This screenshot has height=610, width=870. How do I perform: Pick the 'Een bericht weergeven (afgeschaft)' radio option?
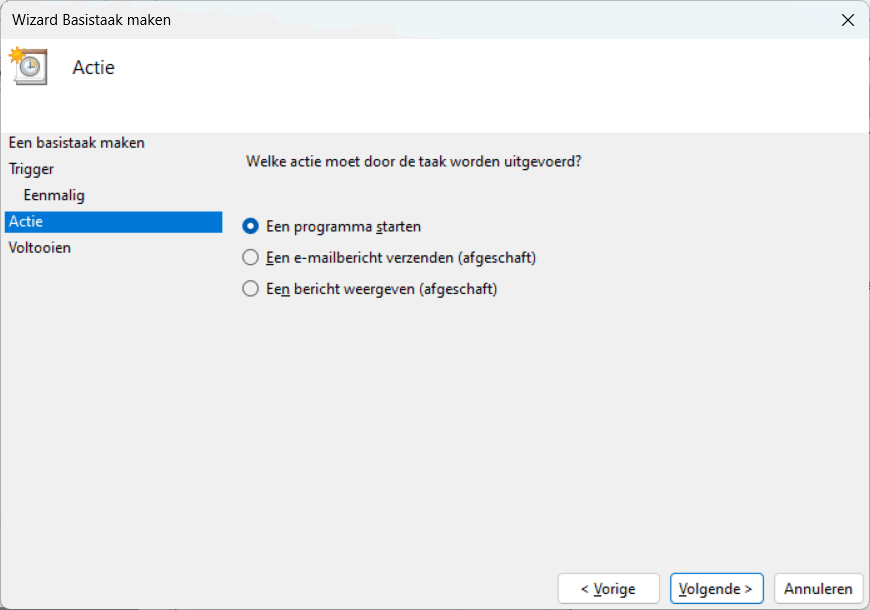pyautogui.click(x=251, y=289)
